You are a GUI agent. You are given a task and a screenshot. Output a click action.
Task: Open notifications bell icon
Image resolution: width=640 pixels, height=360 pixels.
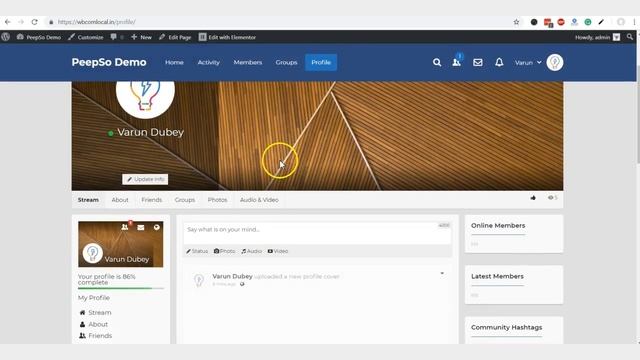tap(499, 62)
